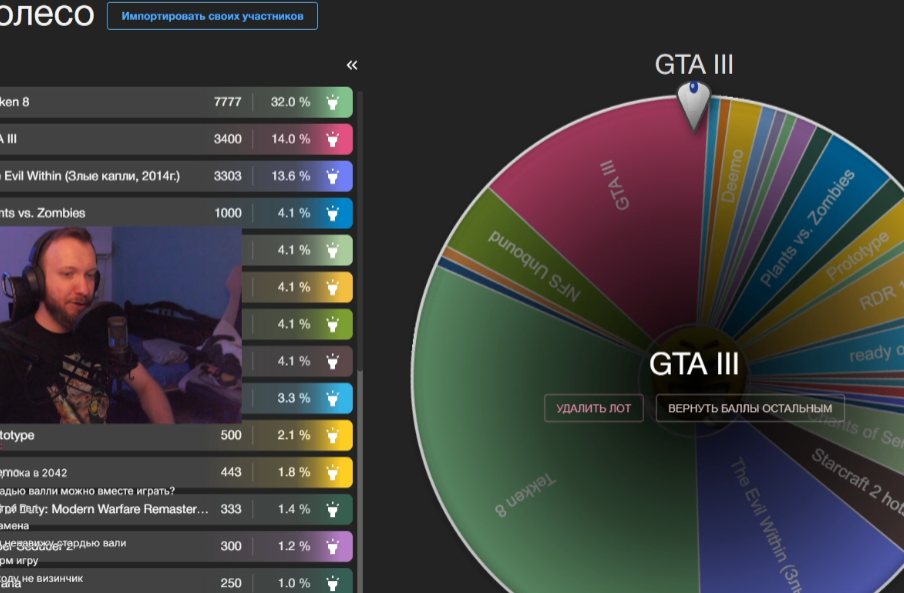This screenshot has width=904, height=593.
Task: Click the highlight icon in the GTA III row
Action: coord(333,139)
